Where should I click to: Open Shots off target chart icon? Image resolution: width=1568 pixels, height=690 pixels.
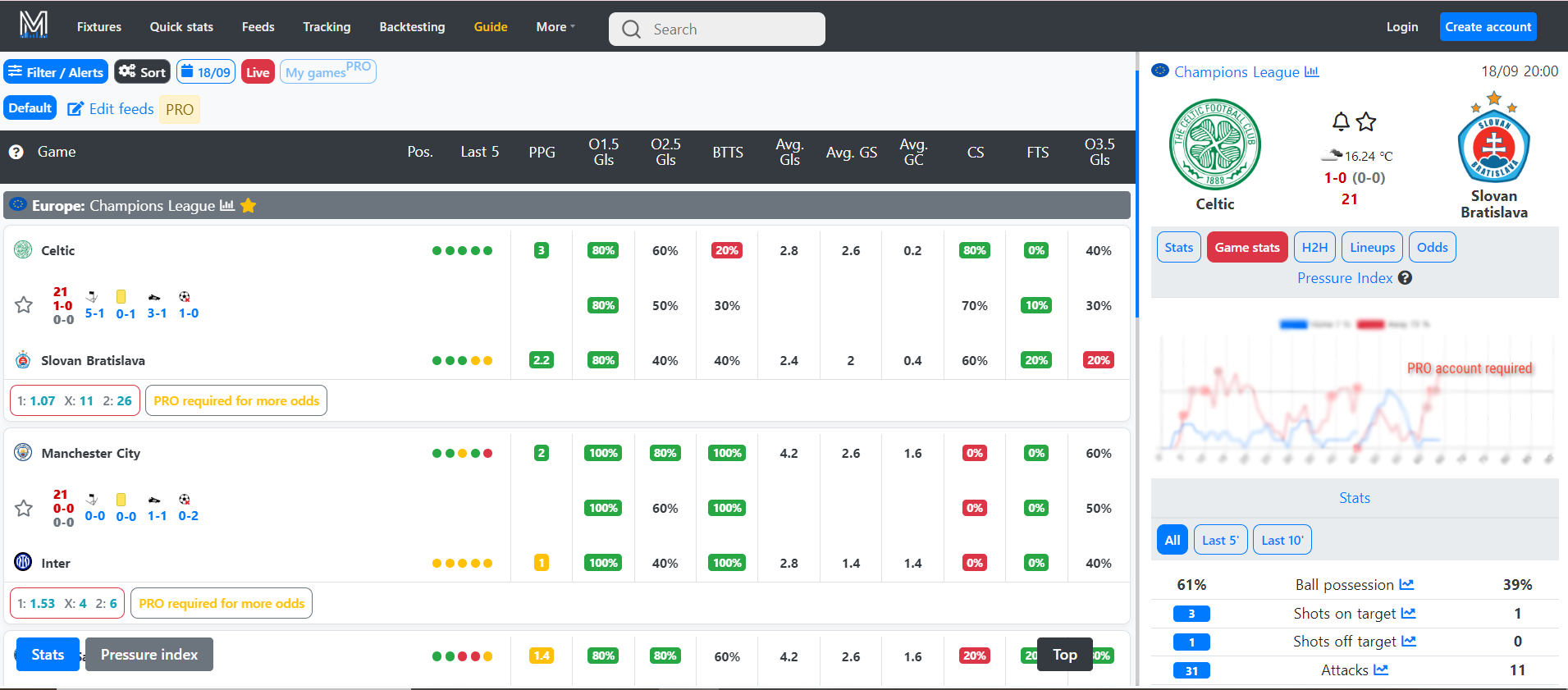point(1409,641)
